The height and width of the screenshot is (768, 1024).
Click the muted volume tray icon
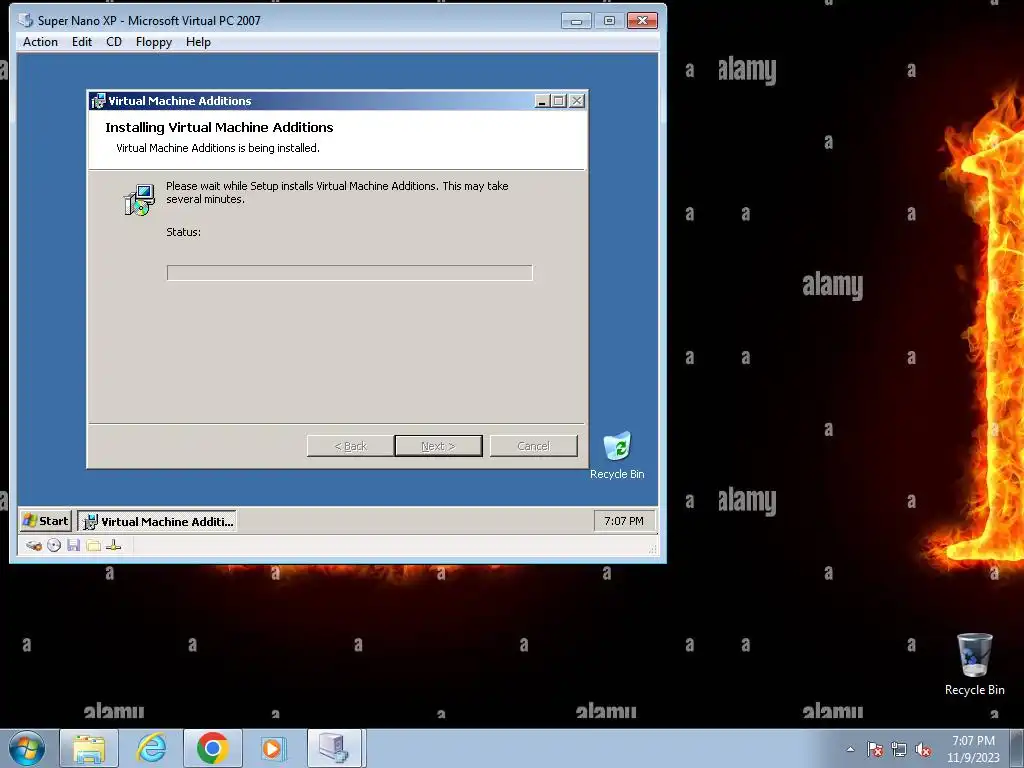(923, 750)
